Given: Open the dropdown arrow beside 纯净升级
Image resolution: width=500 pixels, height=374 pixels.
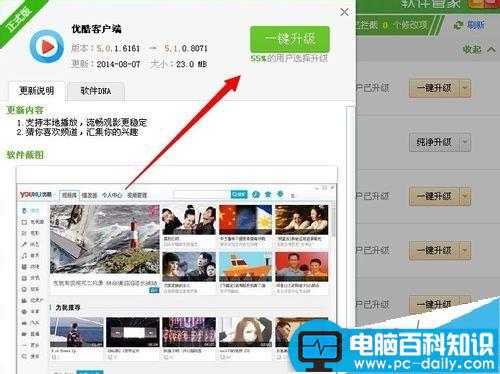Looking at the screenshot, I should pos(465,142).
